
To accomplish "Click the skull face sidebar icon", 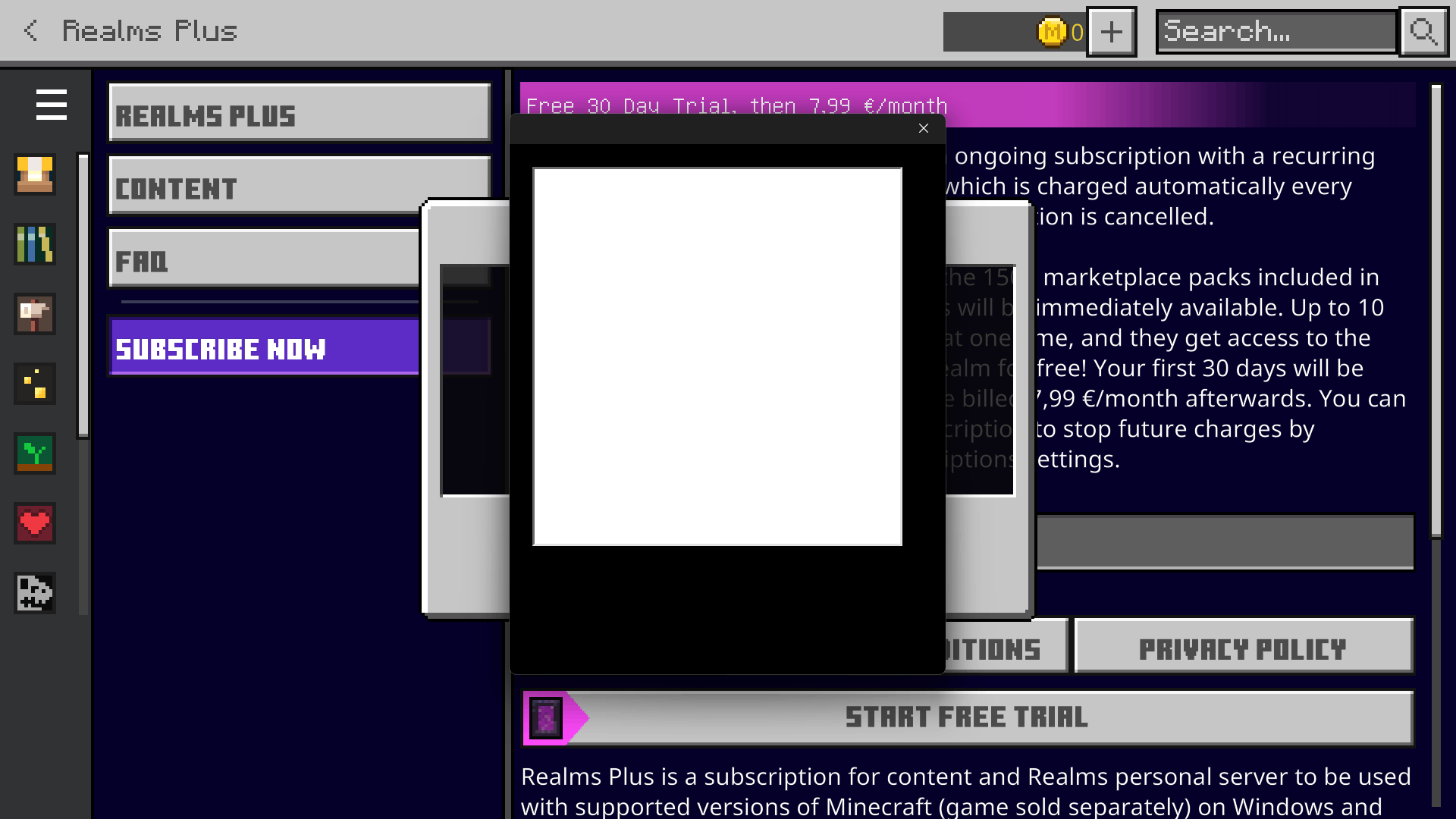I will coord(35,593).
